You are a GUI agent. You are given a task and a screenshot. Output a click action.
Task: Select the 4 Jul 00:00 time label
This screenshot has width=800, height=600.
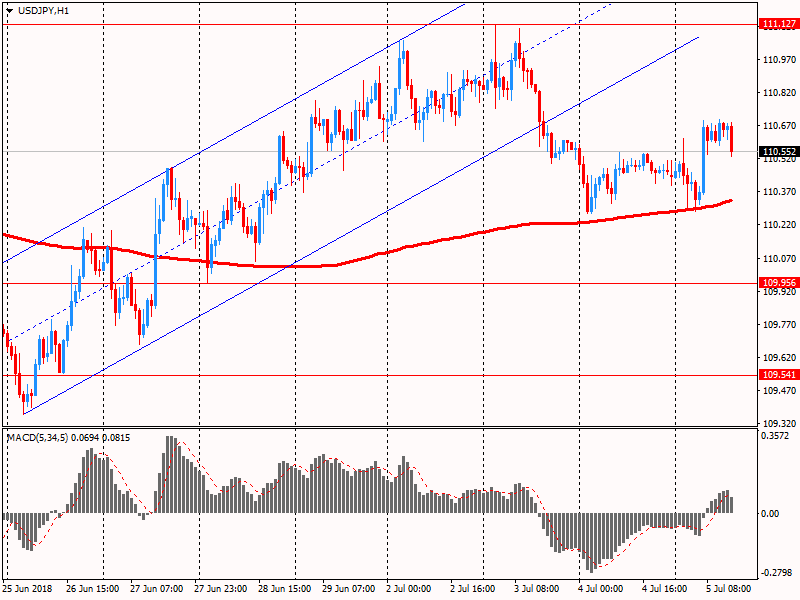coord(601,589)
